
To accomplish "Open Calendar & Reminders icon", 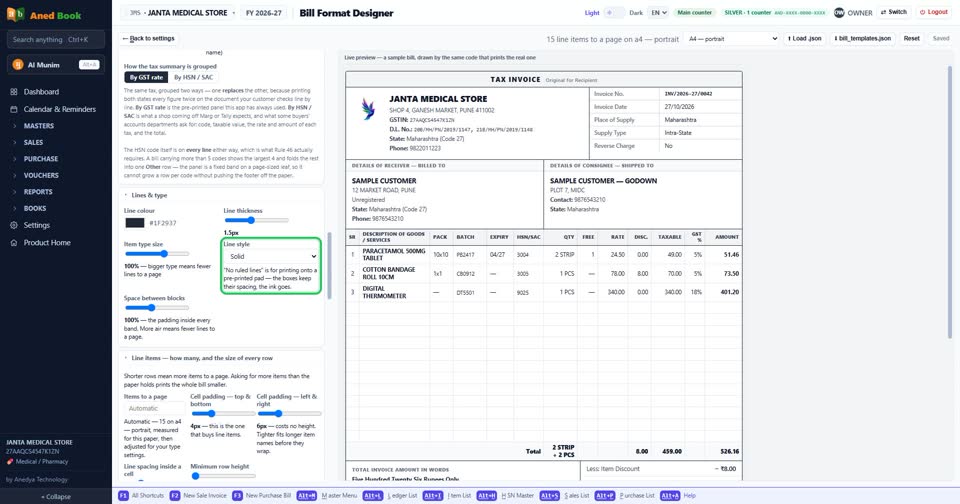I will (x=13, y=109).
